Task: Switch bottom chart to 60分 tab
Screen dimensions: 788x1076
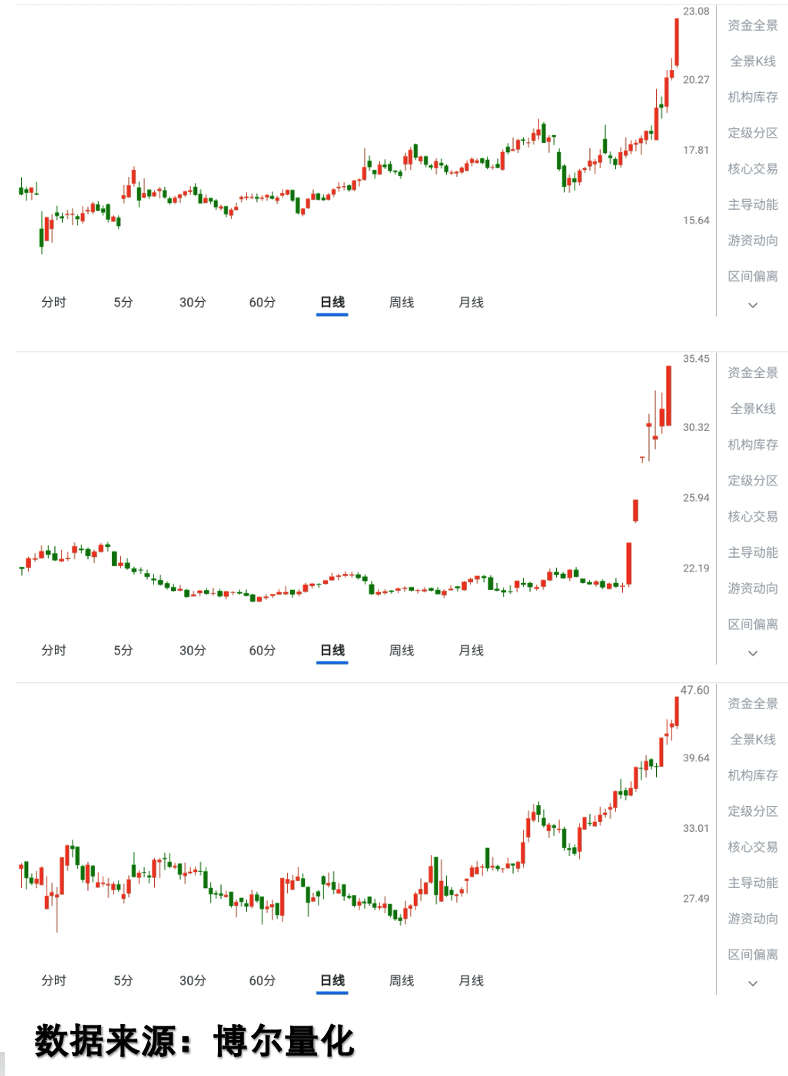Action: (x=262, y=981)
